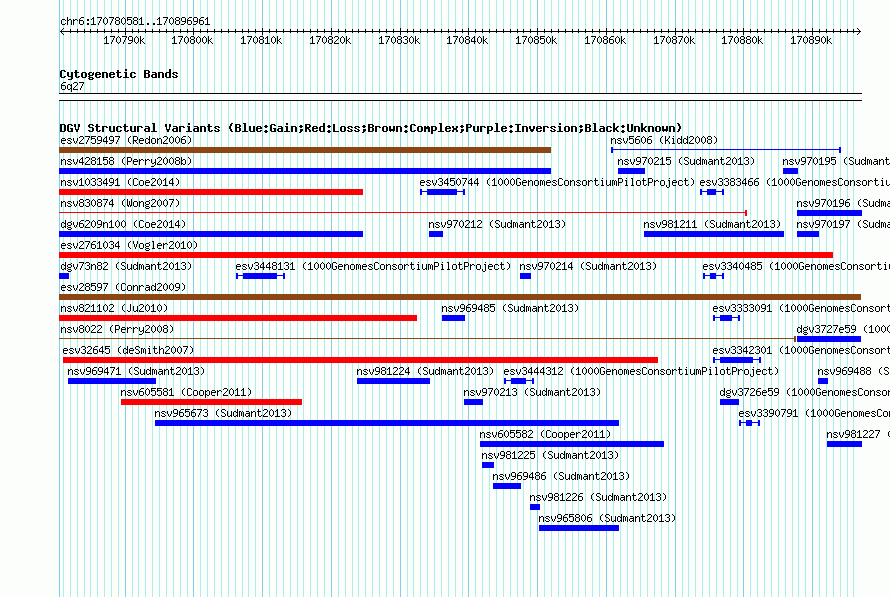
Task: Click the Cytogenetic Bands track title
Action: [x=119, y=74]
